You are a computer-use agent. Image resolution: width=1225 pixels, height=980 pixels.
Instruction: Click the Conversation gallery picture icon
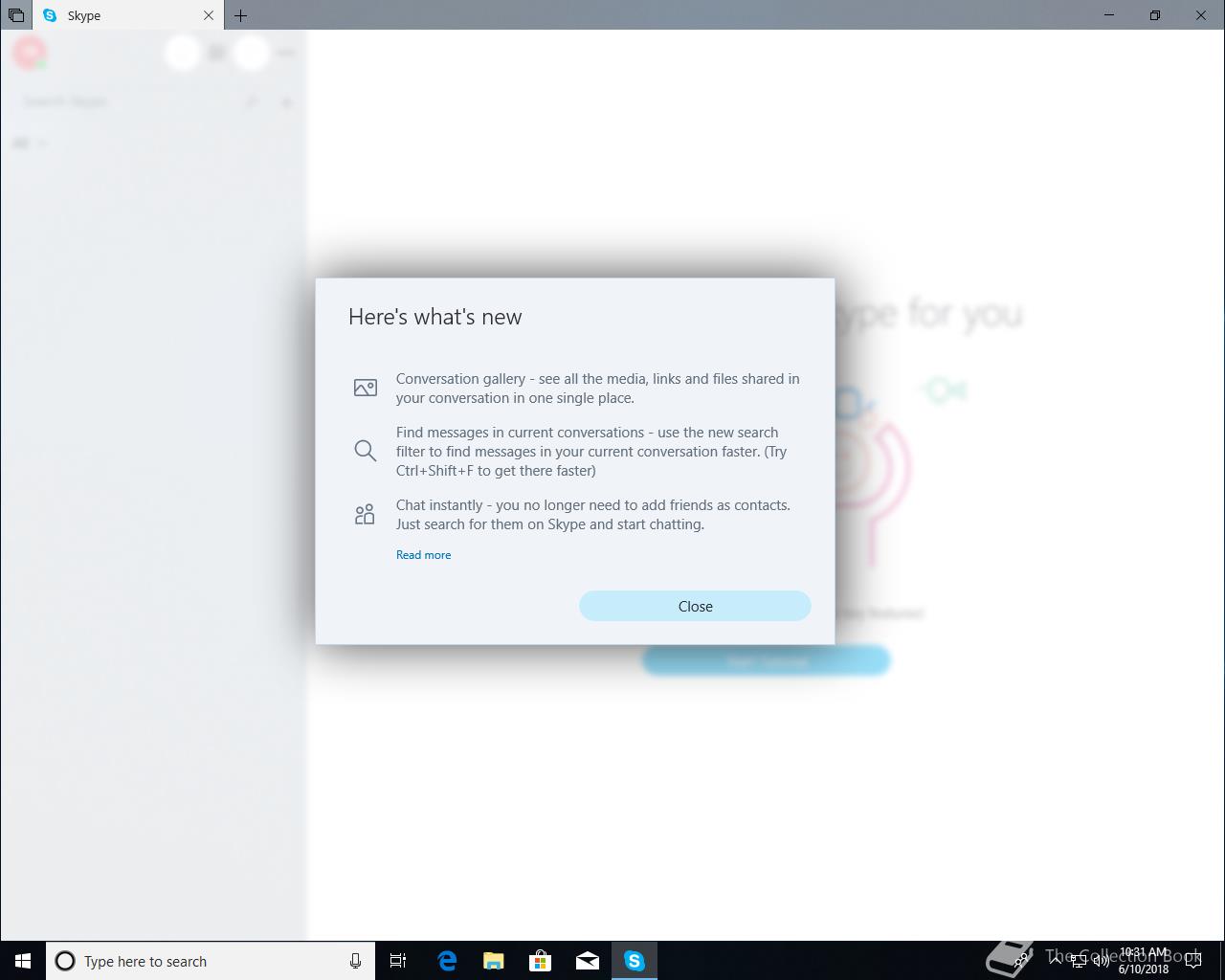point(365,388)
